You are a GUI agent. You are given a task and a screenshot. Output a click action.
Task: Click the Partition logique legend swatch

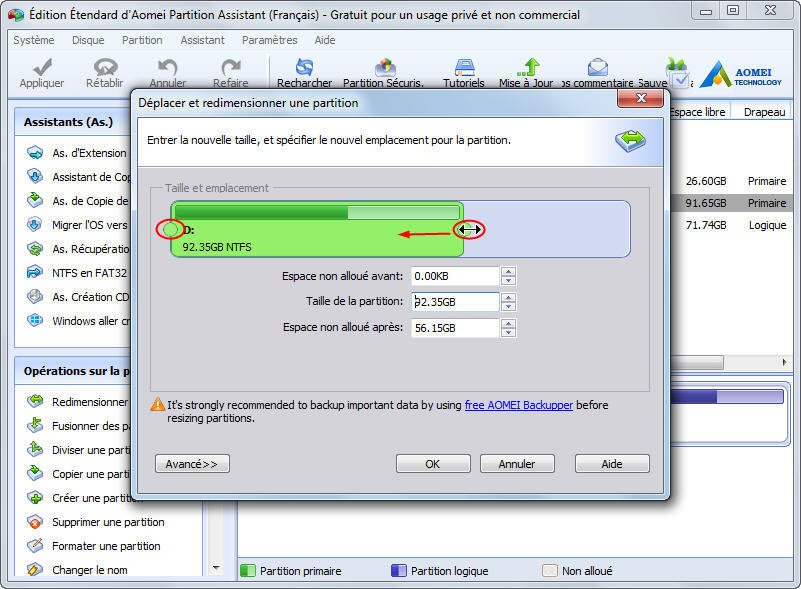click(x=398, y=570)
